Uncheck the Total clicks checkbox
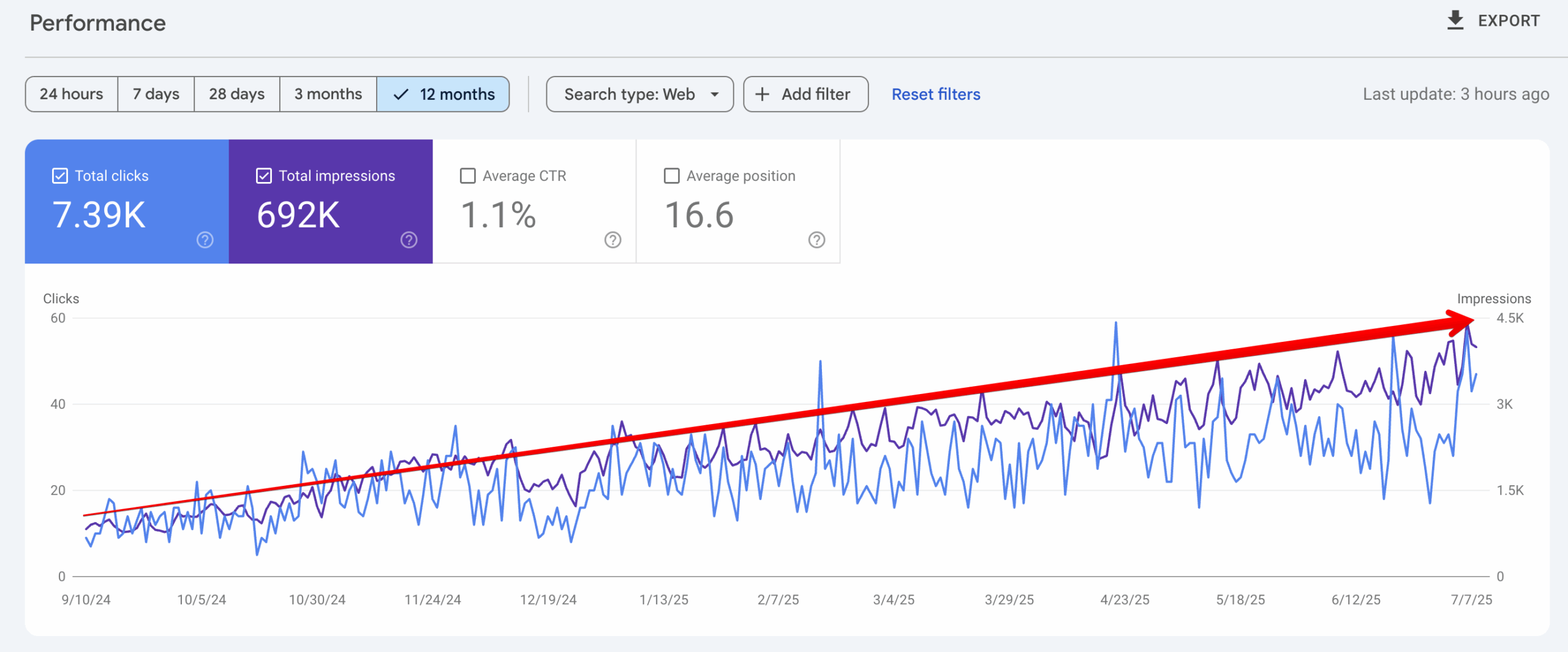Viewport: 1568px width, 652px height. coord(59,175)
